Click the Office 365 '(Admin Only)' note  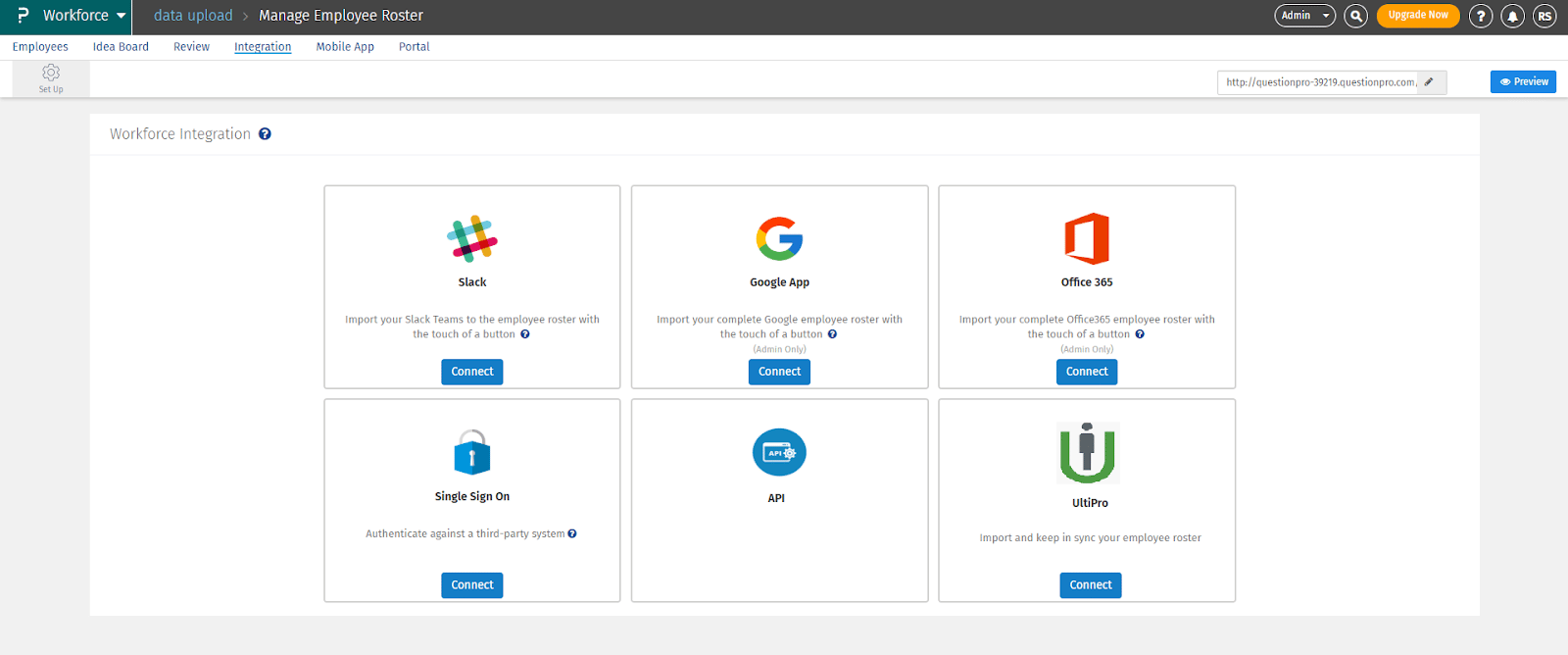1087,349
